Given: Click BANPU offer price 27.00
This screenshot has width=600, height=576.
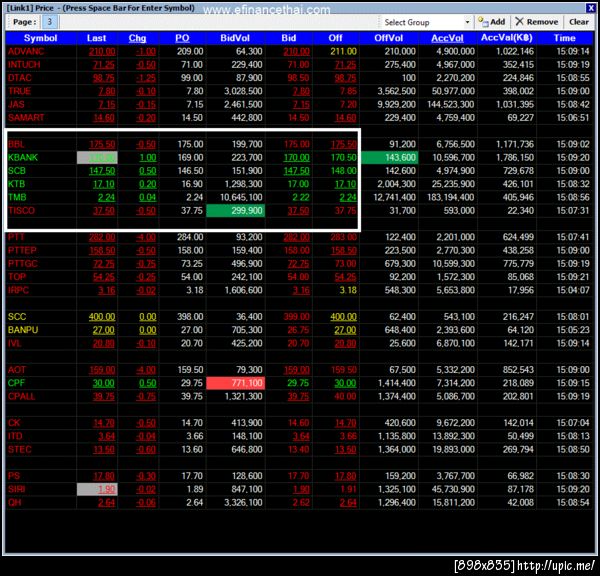Looking at the screenshot, I should pos(345,330).
